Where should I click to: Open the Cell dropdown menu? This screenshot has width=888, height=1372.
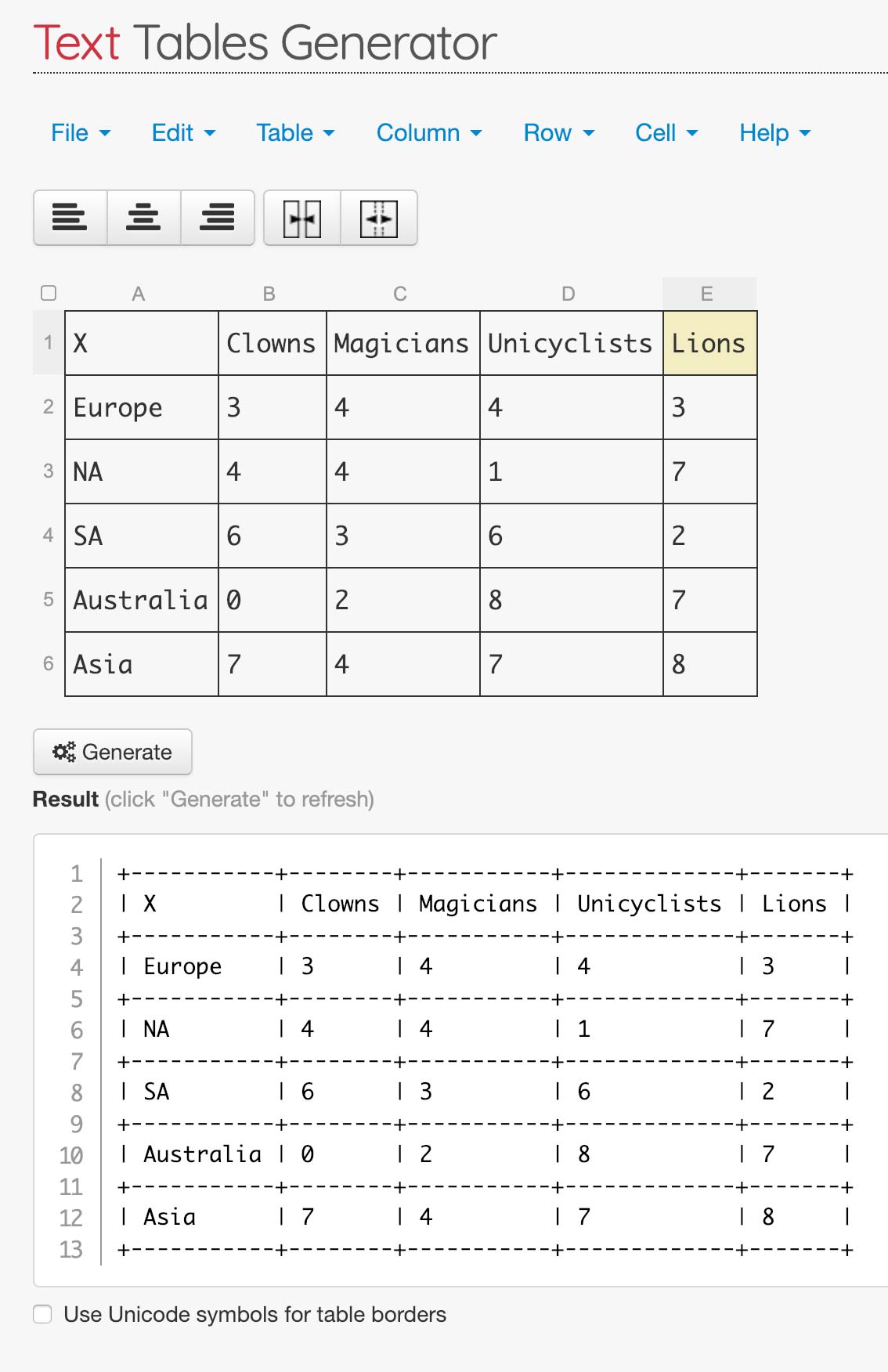coord(665,133)
